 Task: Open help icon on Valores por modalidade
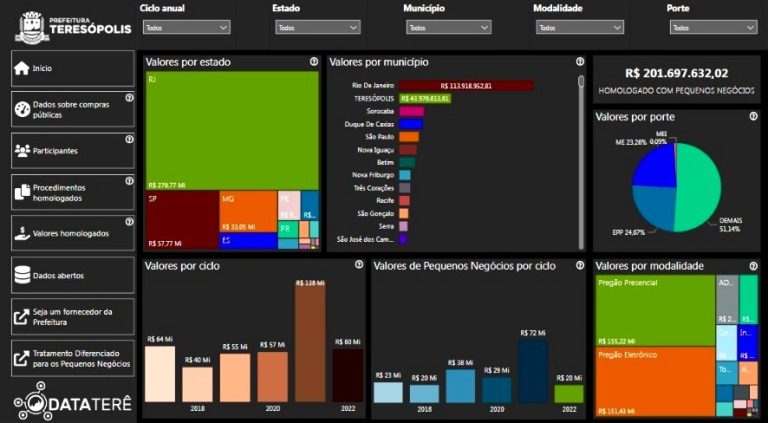[x=753, y=265]
